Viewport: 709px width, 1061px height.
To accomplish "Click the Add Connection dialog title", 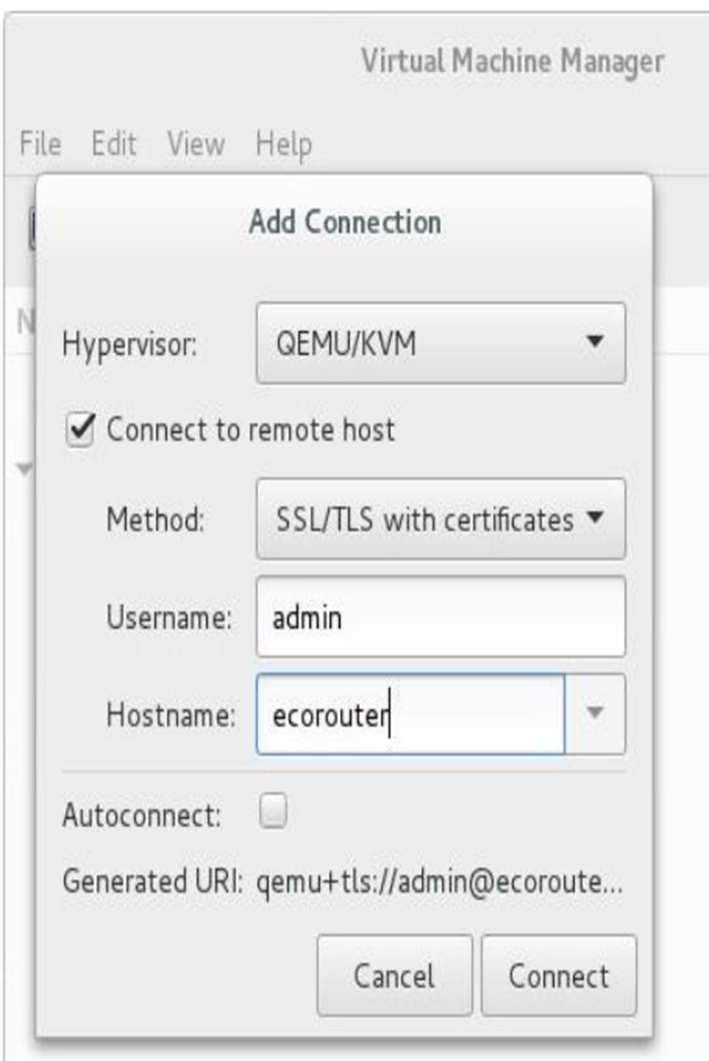I will tap(345, 222).
